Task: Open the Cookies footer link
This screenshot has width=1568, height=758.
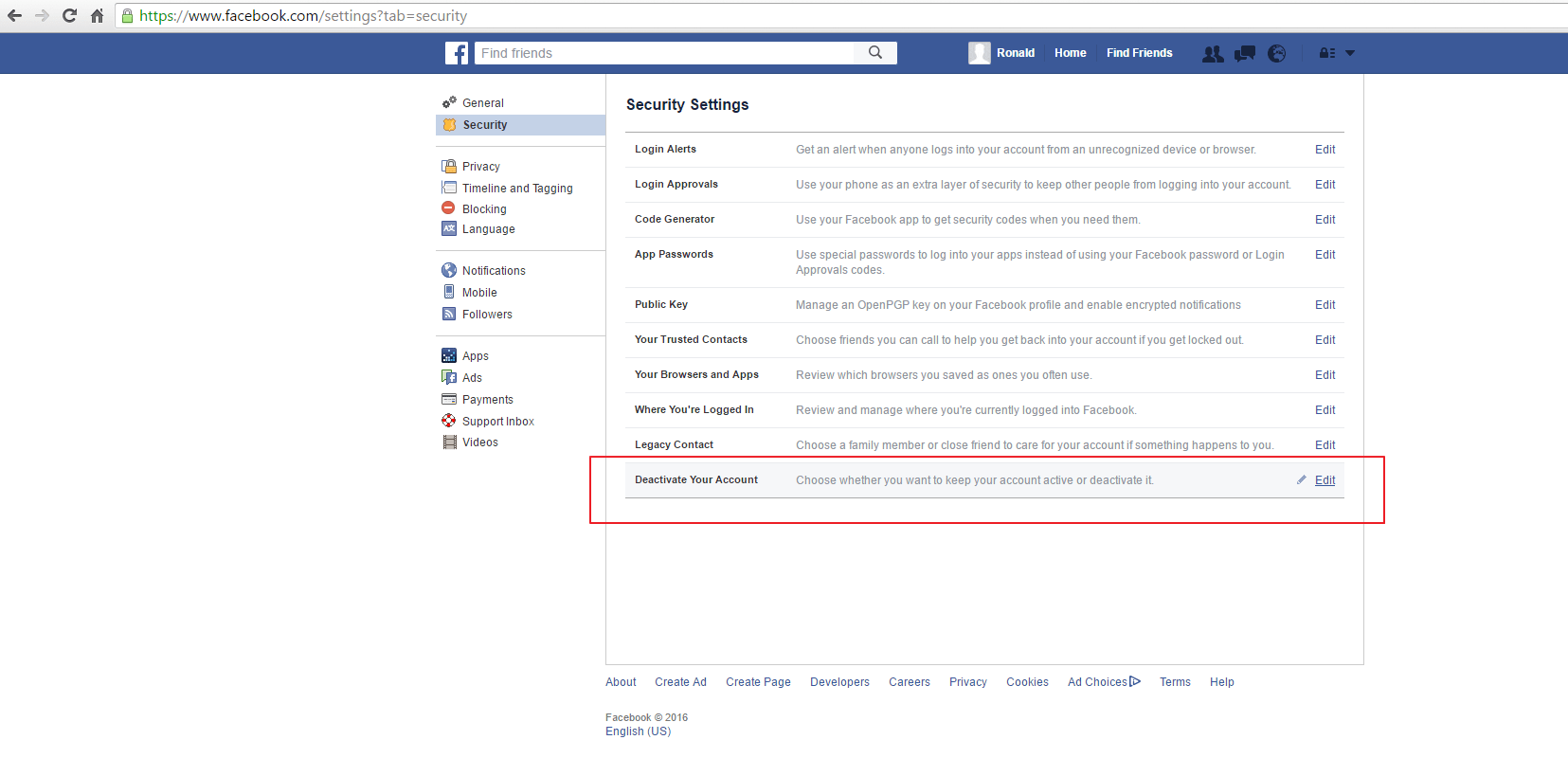Action: (x=1027, y=682)
